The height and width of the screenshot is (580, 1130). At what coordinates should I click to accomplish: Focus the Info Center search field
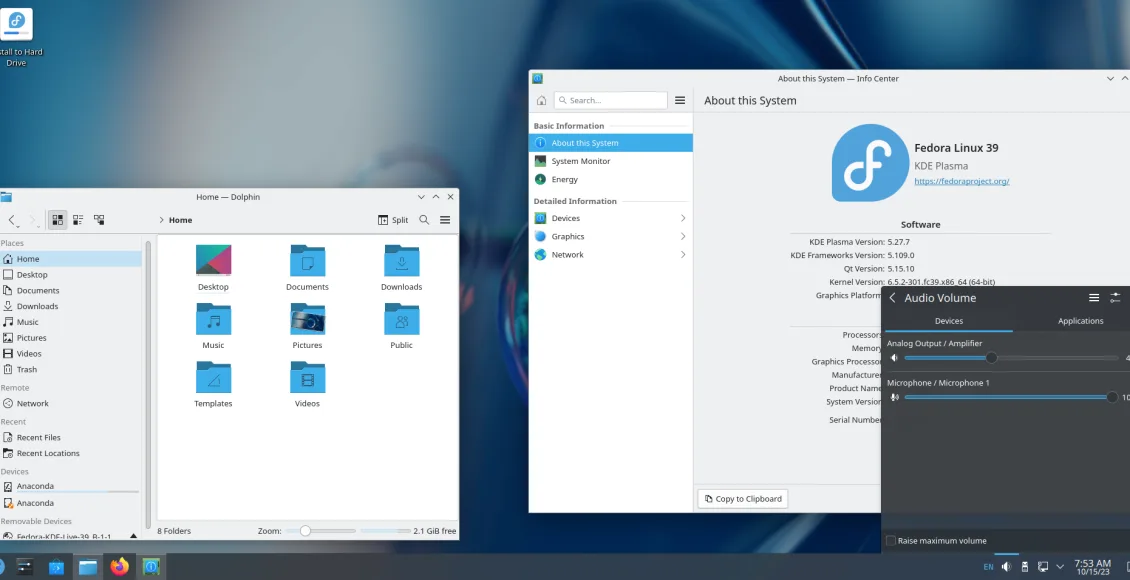click(610, 100)
